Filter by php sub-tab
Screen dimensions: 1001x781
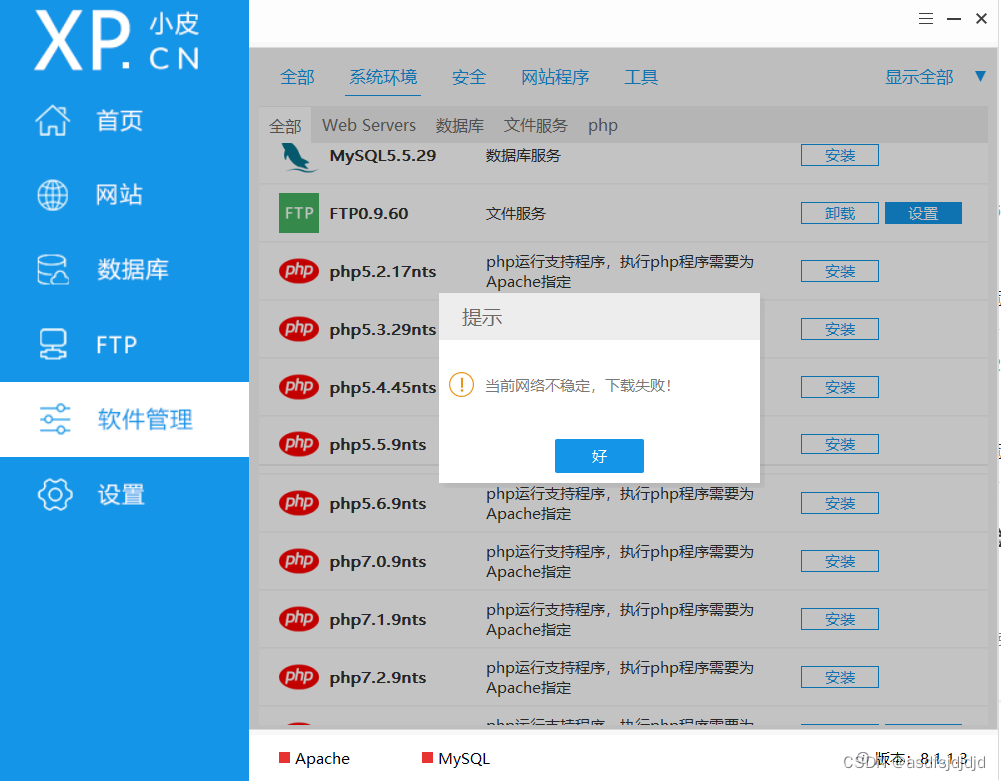(603, 125)
